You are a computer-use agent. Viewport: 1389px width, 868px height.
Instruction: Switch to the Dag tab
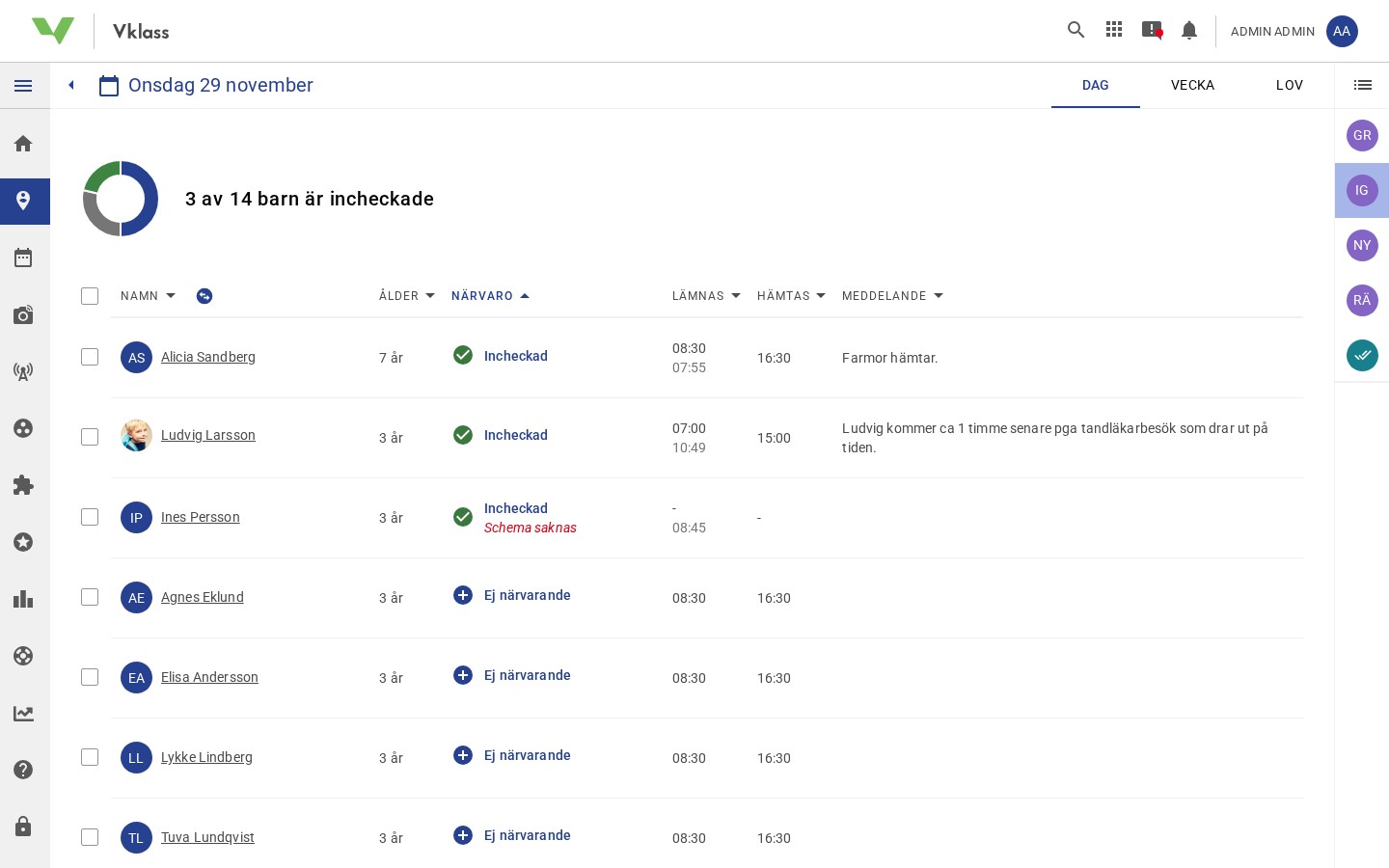coord(1096,85)
